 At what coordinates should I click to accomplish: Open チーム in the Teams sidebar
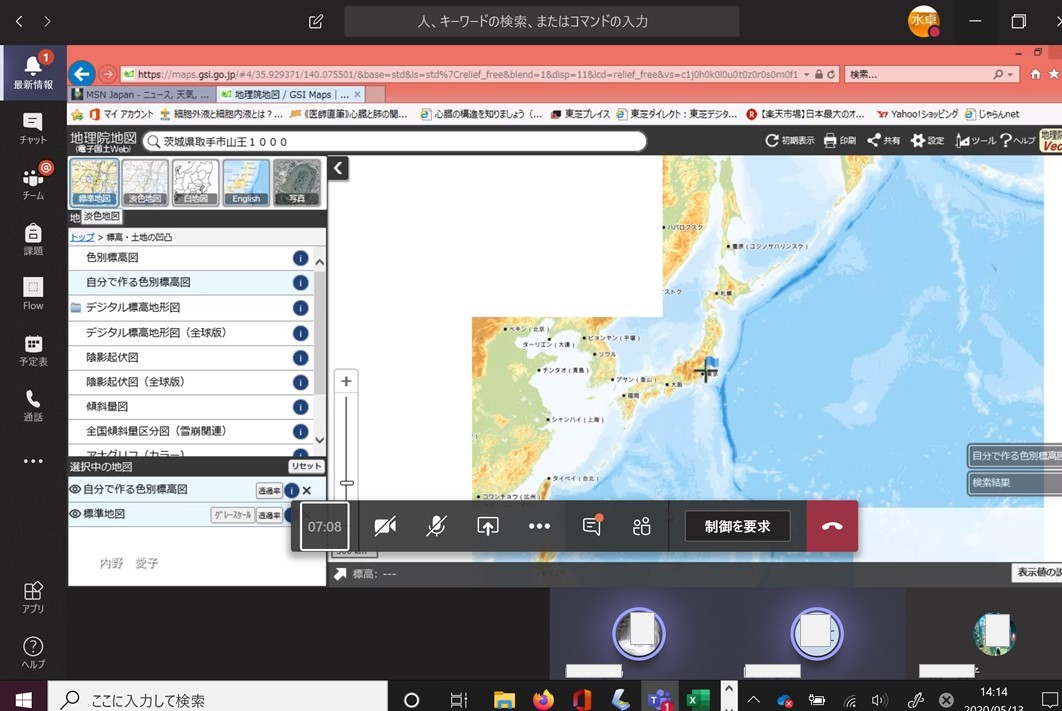tap(33, 183)
